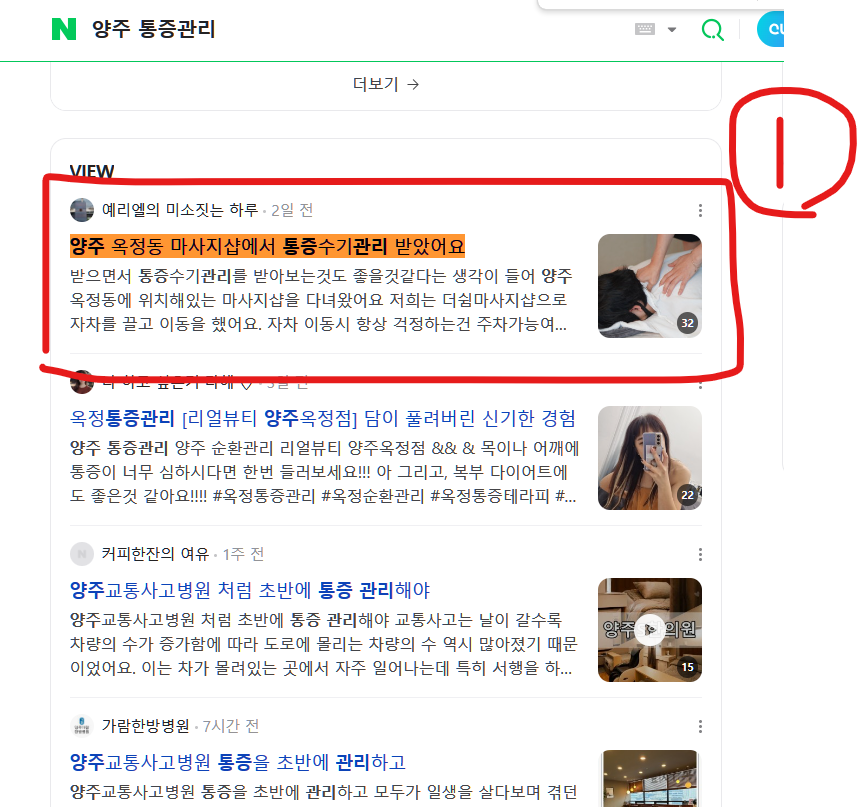Click snippet about 차량의 수가 증가함에 따라
858x807 pixels.
323,644
